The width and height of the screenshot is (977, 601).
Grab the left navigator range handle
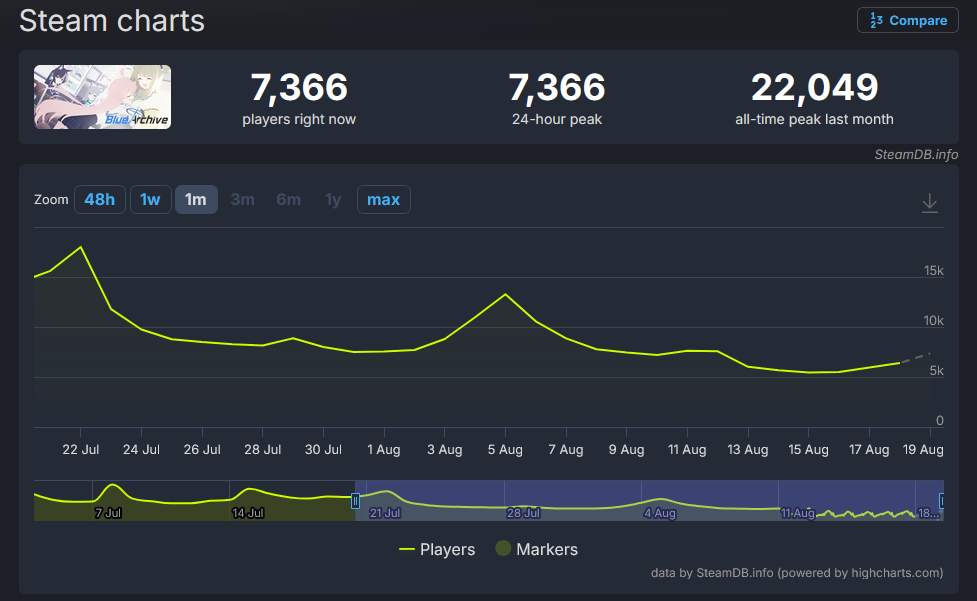point(355,500)
